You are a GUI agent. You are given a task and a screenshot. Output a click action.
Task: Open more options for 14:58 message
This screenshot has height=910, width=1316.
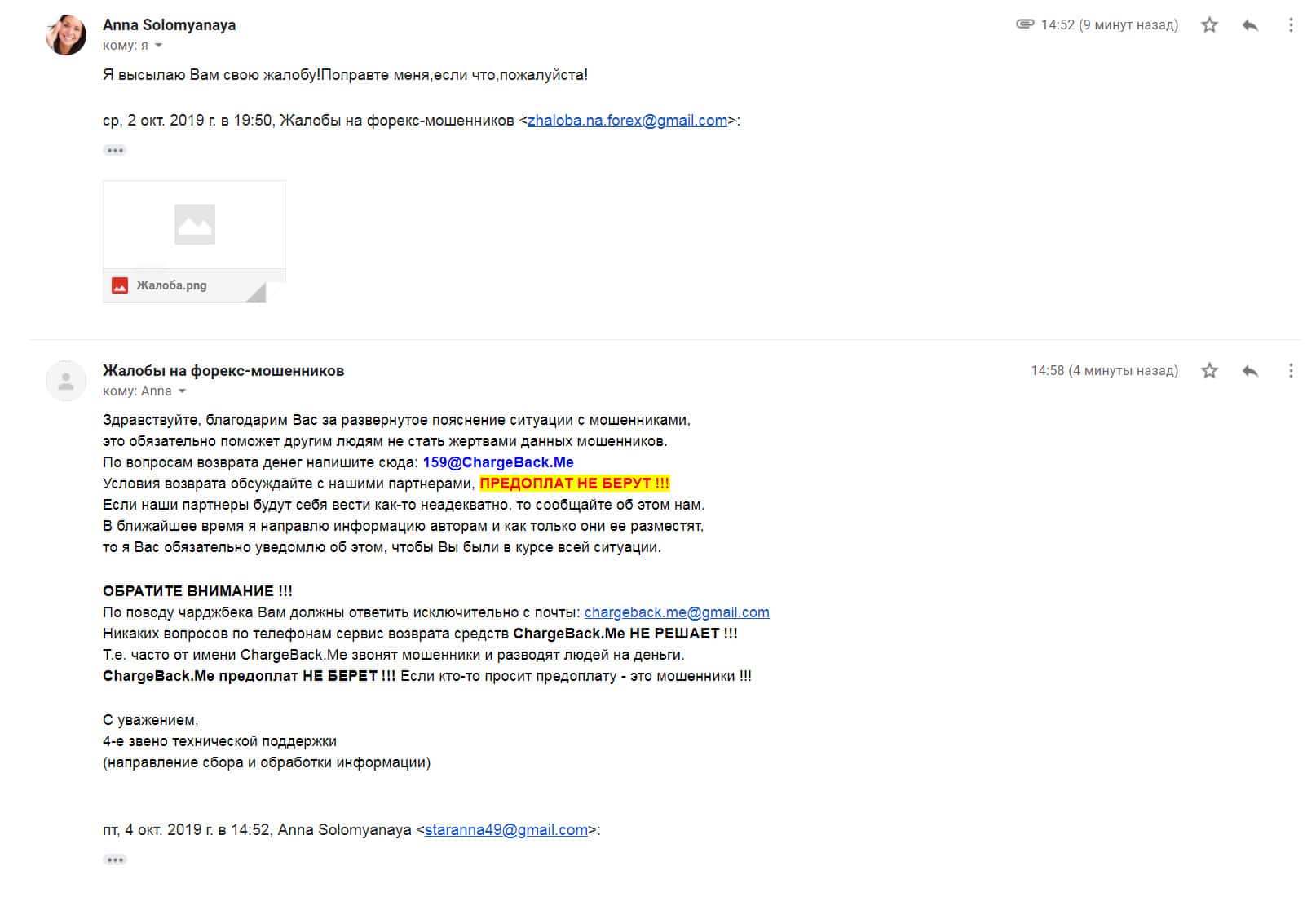point(1290,371)
